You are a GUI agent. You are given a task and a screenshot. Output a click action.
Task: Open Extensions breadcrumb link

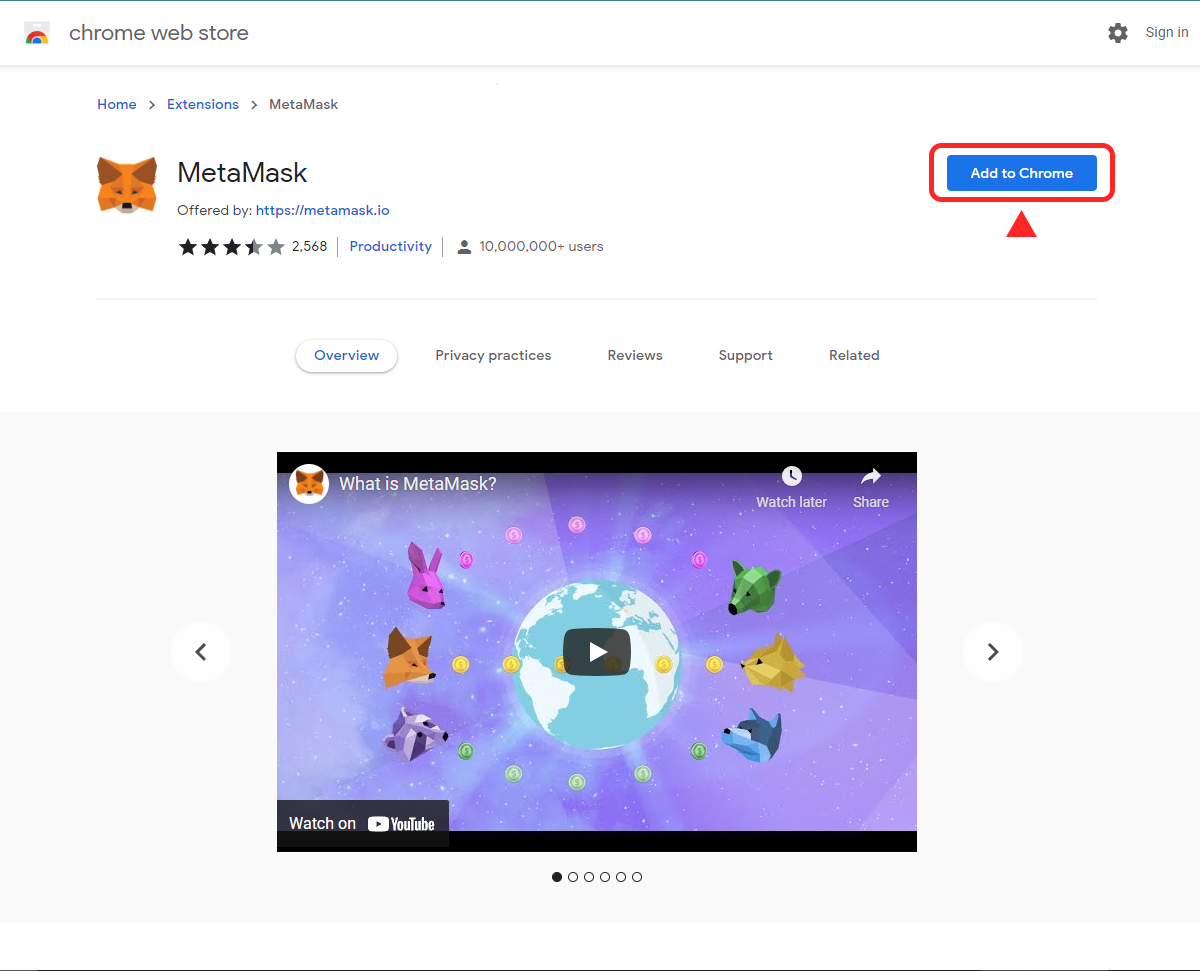click(203, 105)
